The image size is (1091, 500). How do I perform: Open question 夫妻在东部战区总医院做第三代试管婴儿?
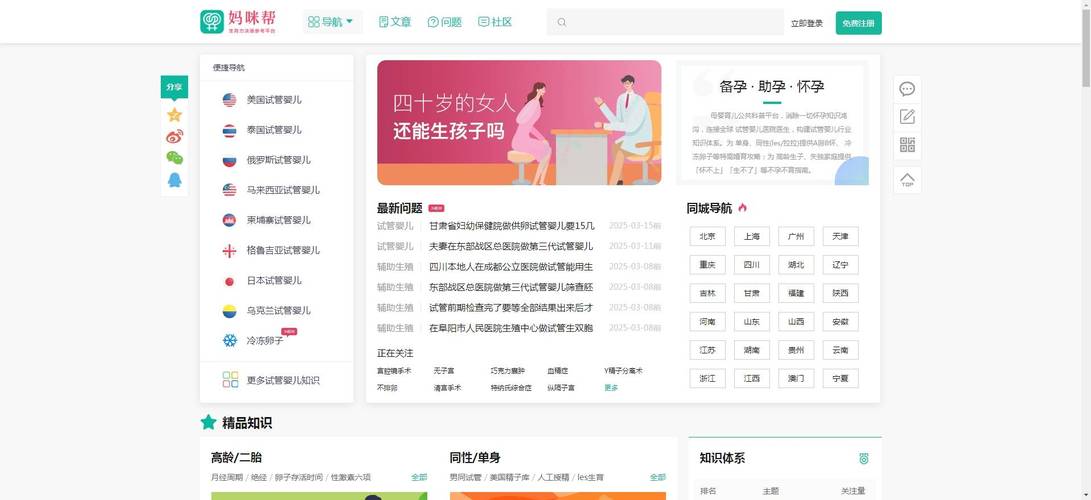pyautogui.click(x=511, y=246)
